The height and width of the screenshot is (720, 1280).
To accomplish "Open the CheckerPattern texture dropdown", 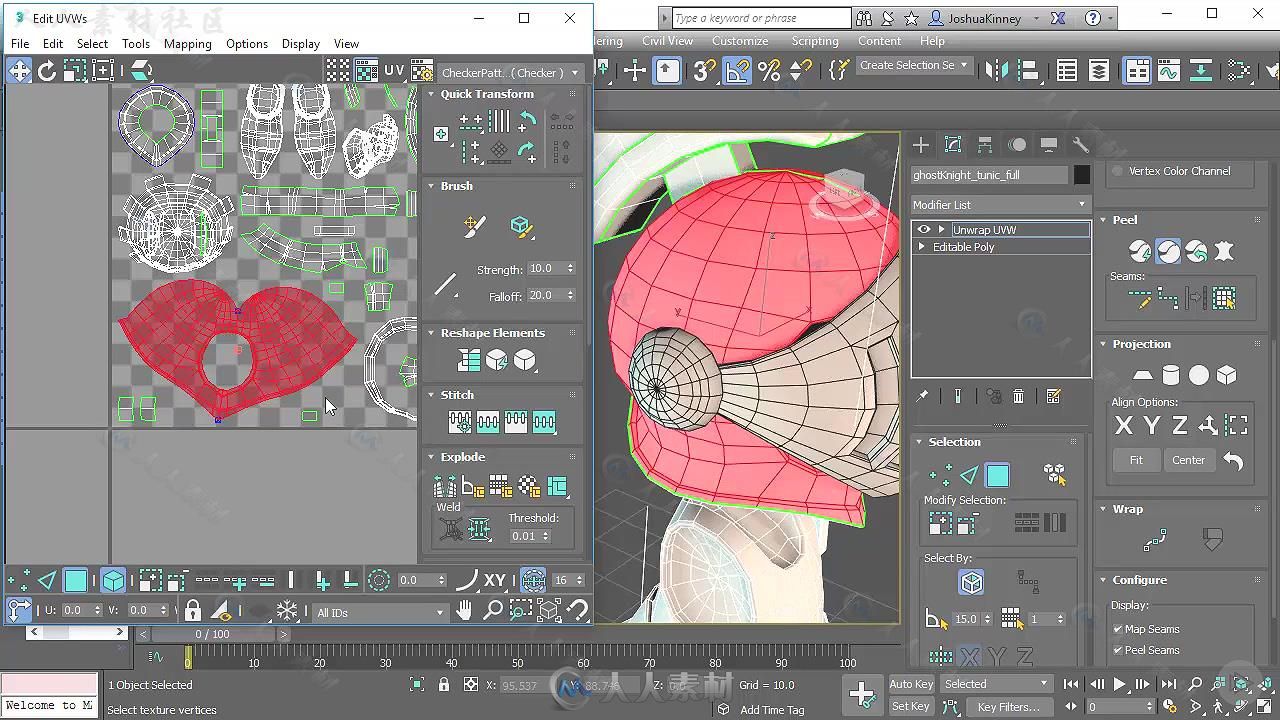I will [x=510, y=73].
